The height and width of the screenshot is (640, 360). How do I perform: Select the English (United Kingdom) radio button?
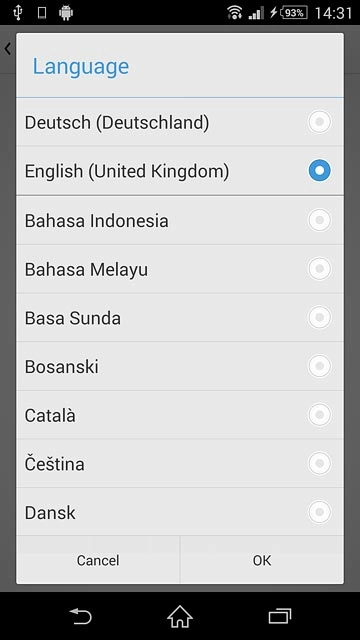(x=320, y=171)
